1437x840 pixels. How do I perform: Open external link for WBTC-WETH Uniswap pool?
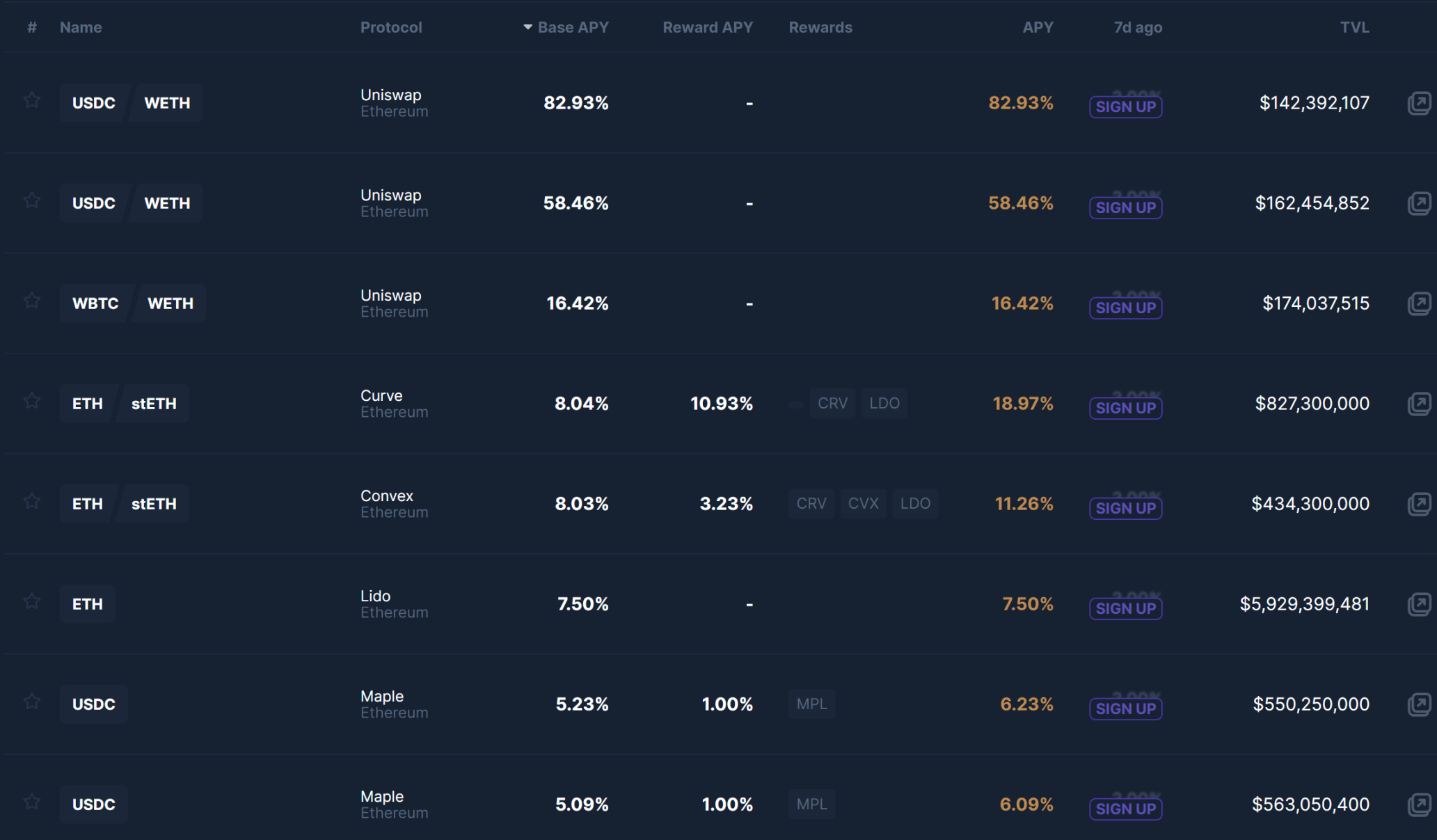tap(1419, 303)
